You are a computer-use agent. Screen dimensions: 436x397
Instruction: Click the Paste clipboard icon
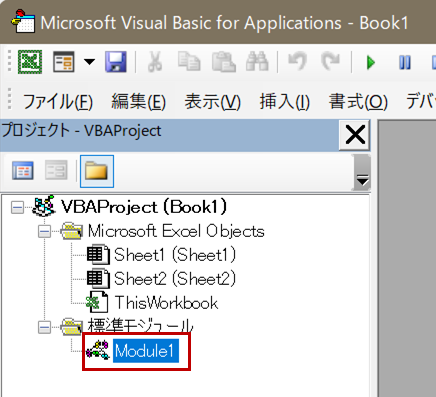click(224, 62)
